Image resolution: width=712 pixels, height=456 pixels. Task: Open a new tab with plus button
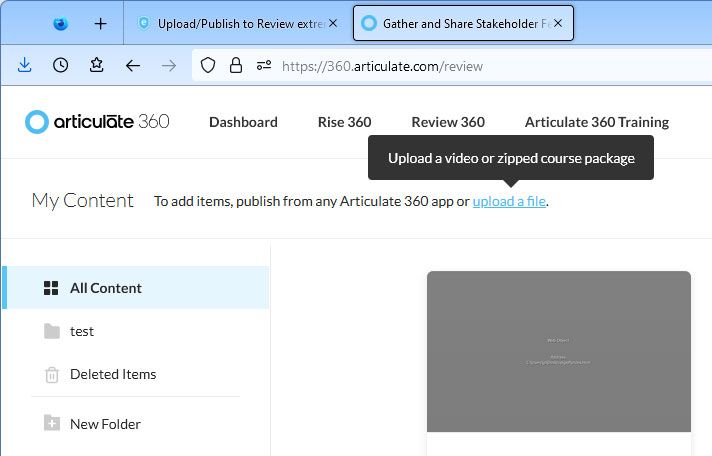coord(100,23)
